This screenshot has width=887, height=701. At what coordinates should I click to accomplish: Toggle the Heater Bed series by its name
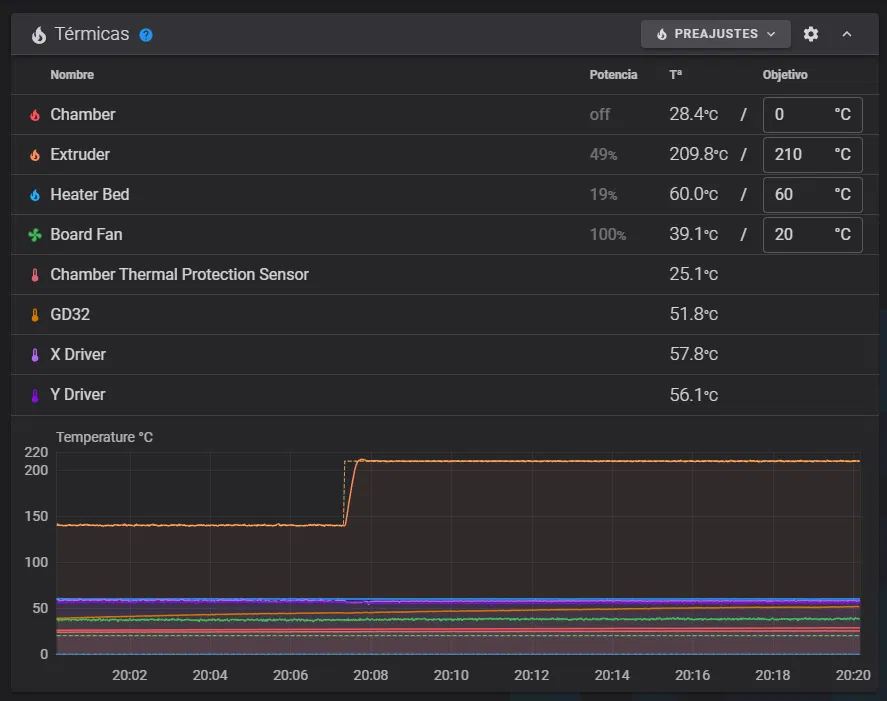click(90, 195)
